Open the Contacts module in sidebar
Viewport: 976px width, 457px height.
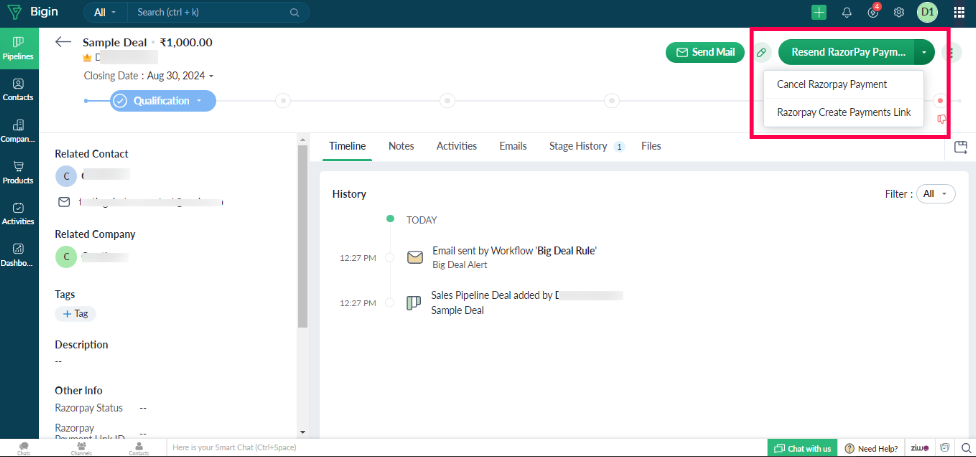point(19,90)
